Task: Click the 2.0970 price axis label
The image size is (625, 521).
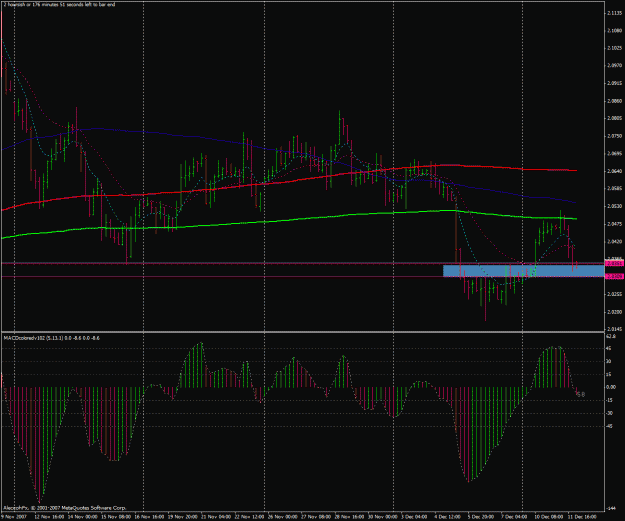Action: 614,65
